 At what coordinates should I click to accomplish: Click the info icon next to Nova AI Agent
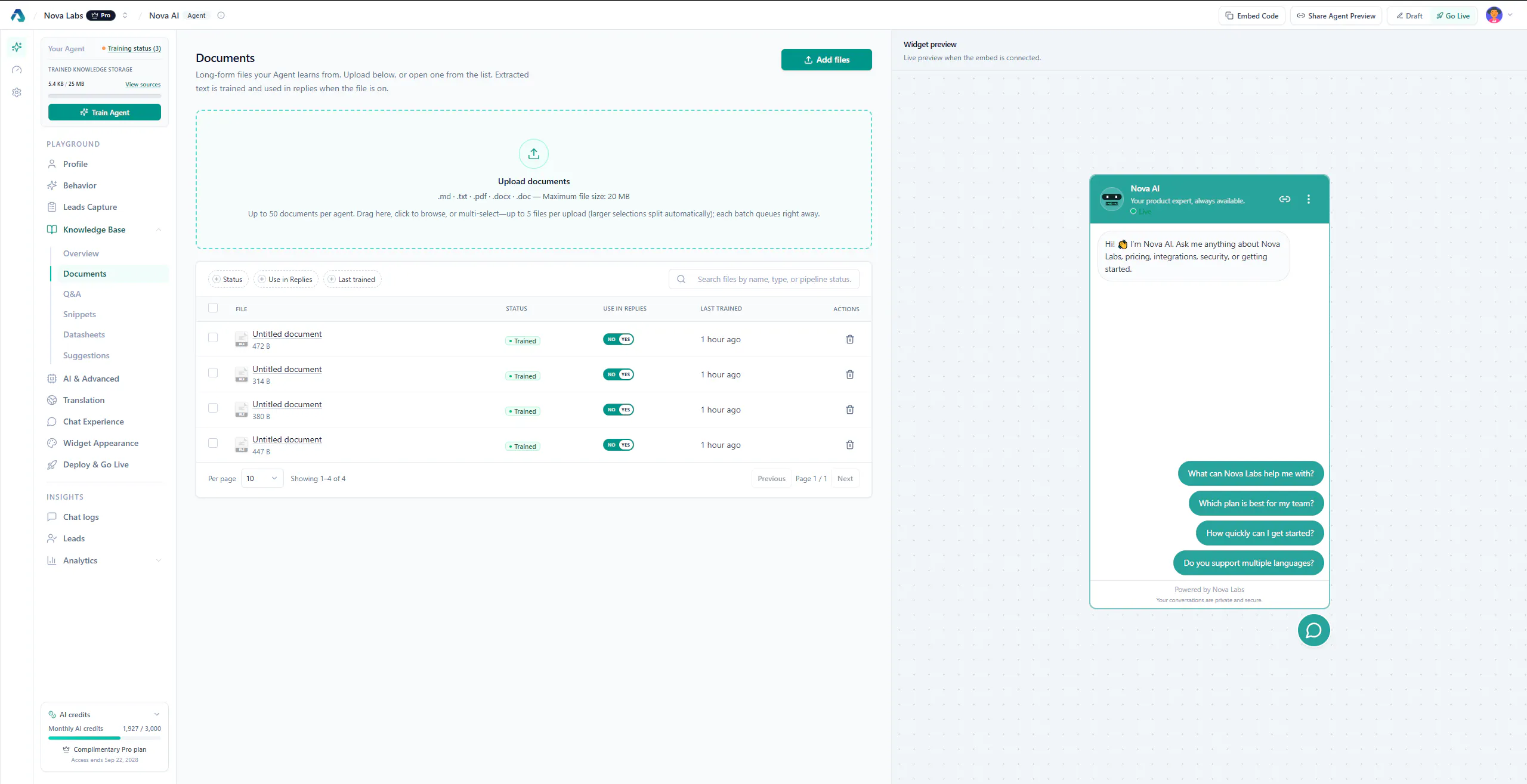coord(221,16)
